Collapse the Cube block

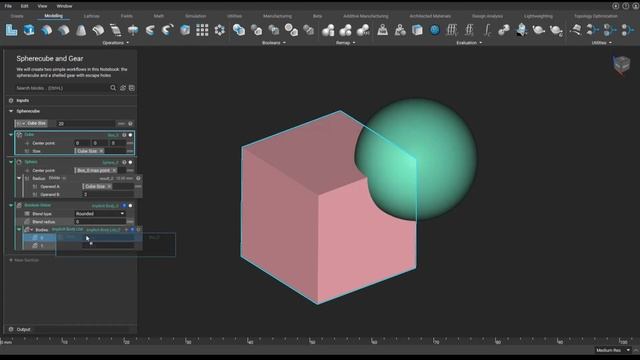[x=11, y=135]
